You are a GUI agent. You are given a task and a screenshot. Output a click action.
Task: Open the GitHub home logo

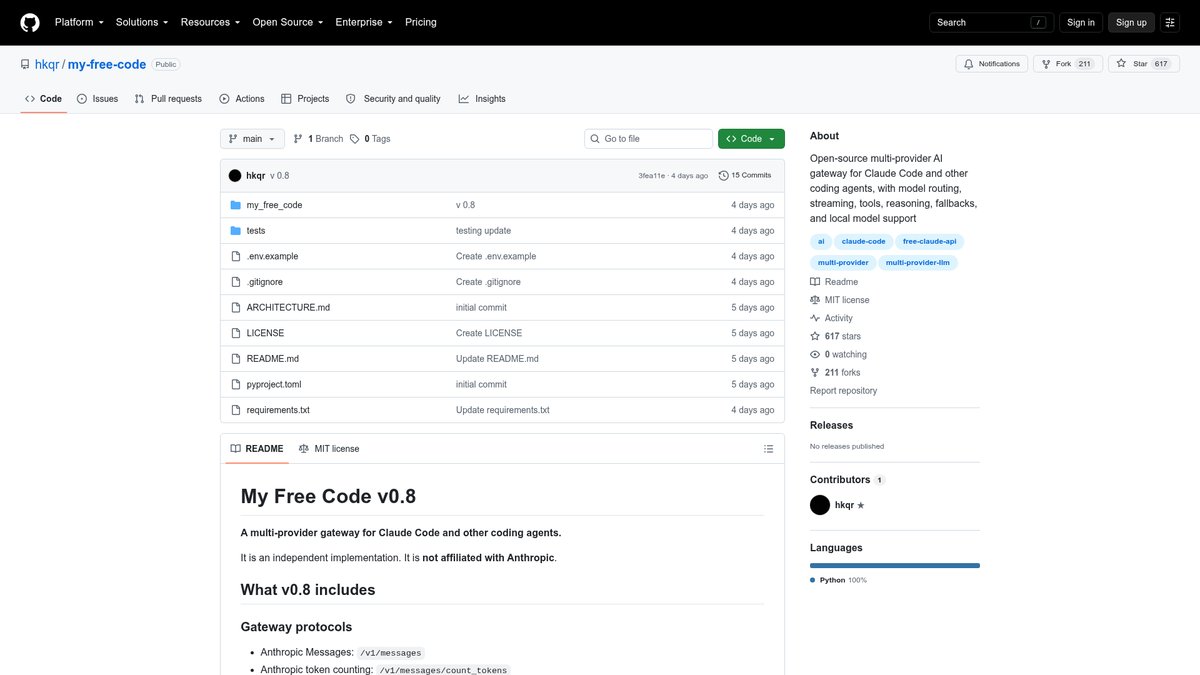pyautogui.click(x=30, y=22)
